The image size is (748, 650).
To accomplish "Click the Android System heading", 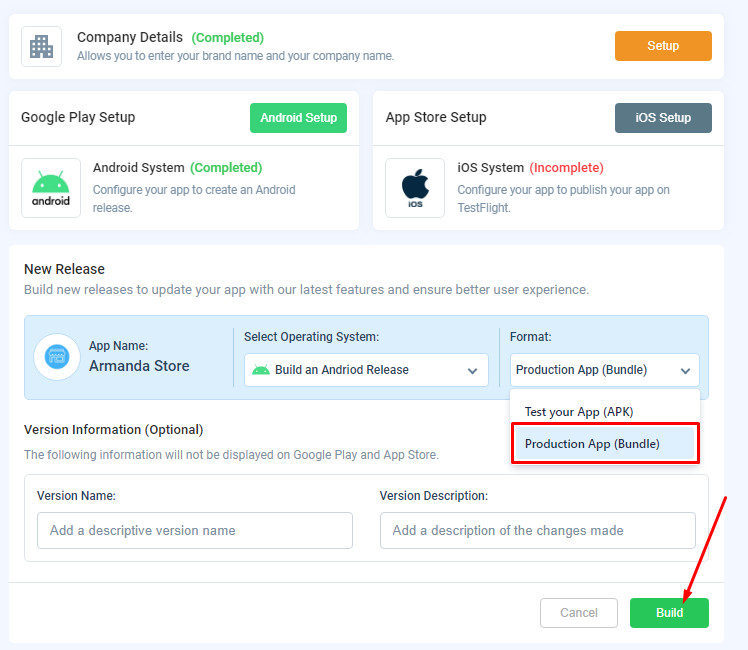I will pyautogui.click(x=138, y=168).
